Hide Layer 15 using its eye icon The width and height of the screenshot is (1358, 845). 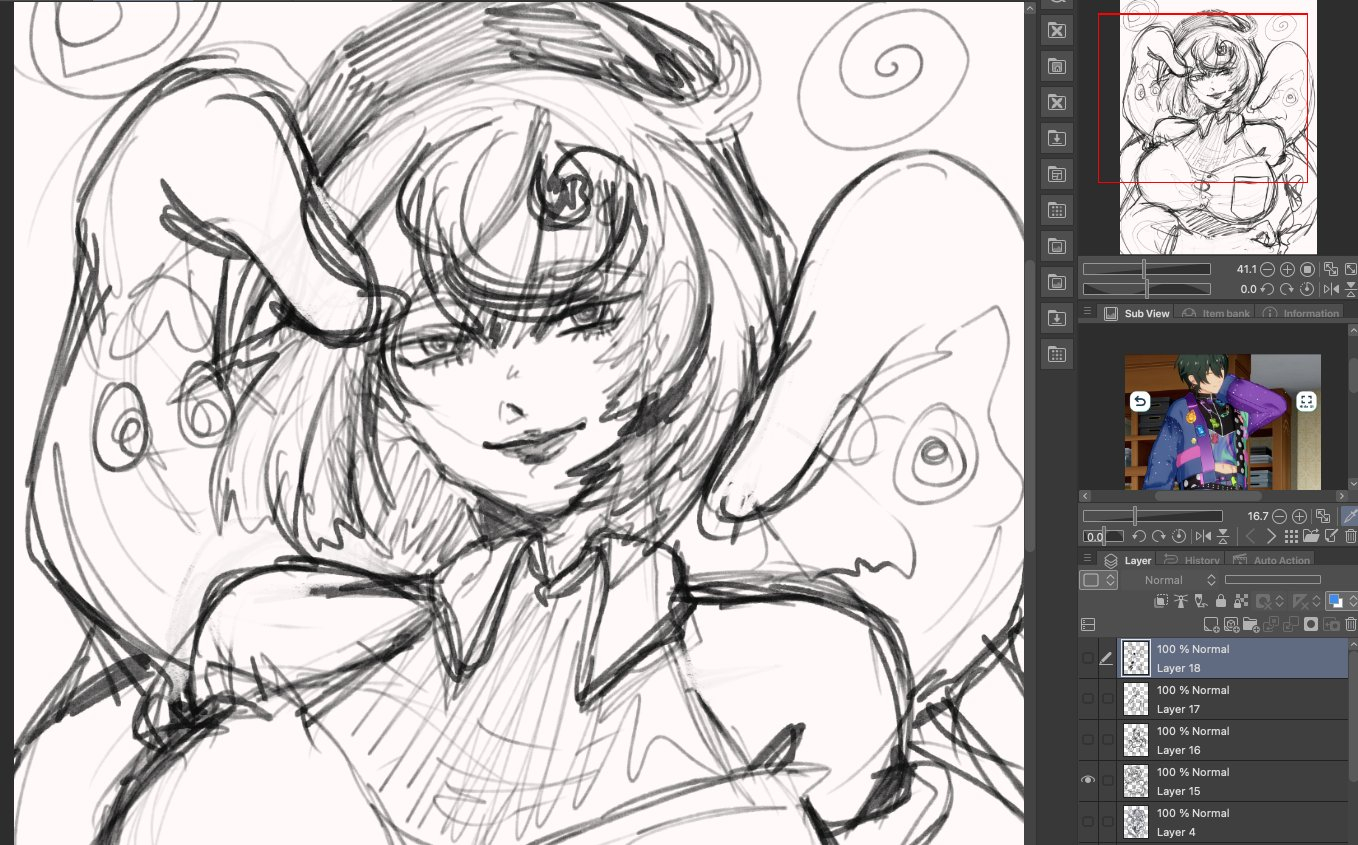click(1088, 780)
